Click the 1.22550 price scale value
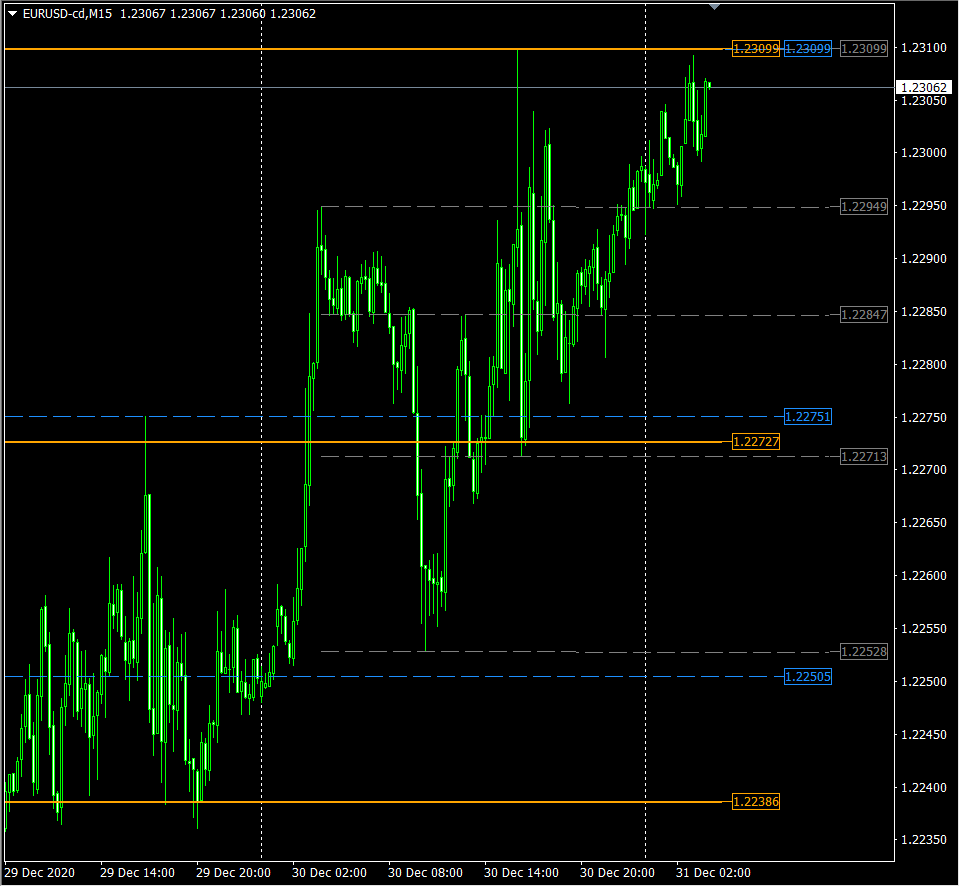Viewport: 960px width, 887px height. [924, 629]
